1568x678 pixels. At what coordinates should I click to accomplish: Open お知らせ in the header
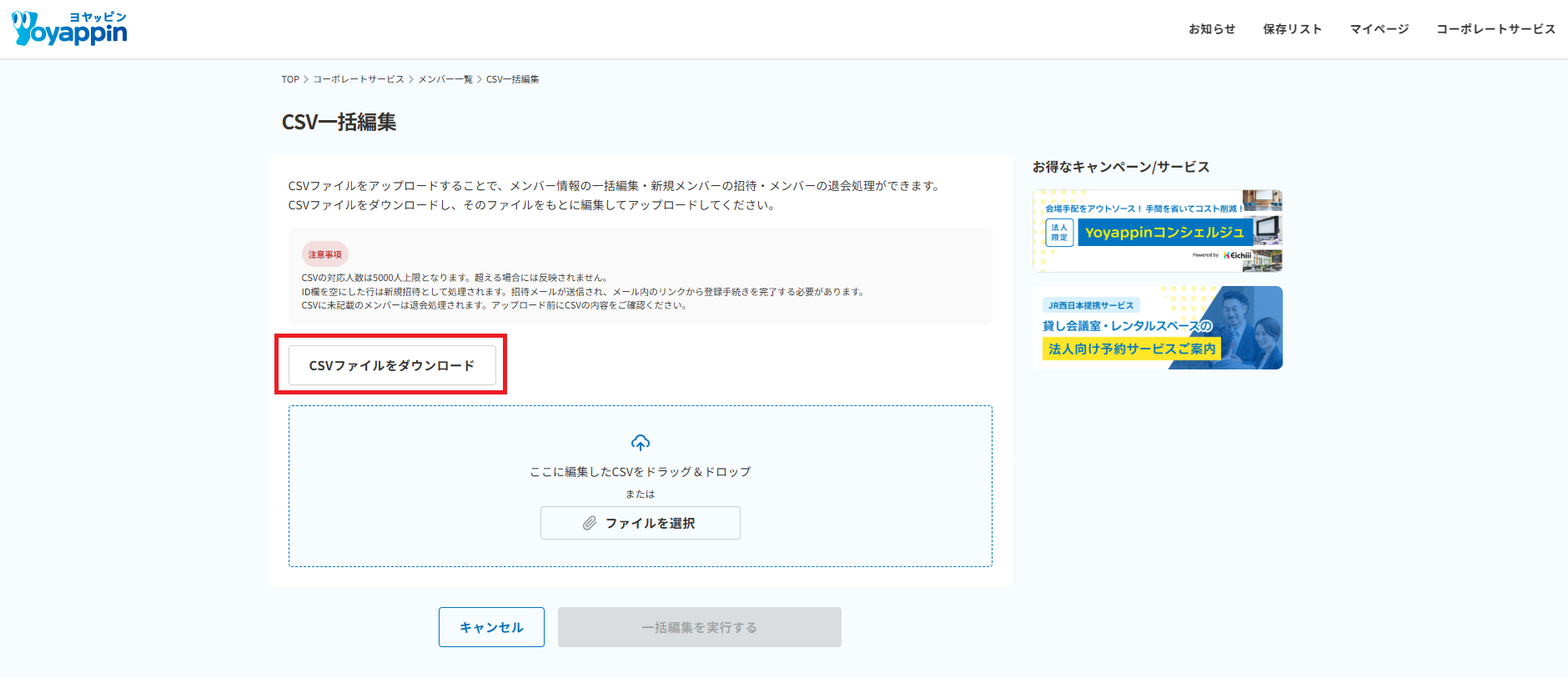1211,29
